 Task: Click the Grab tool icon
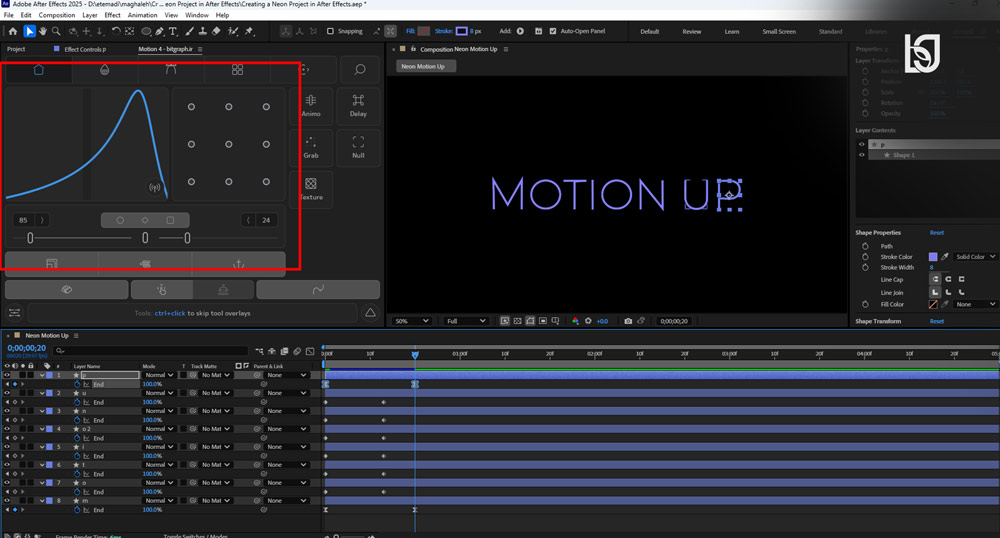[x=311, y=147]
